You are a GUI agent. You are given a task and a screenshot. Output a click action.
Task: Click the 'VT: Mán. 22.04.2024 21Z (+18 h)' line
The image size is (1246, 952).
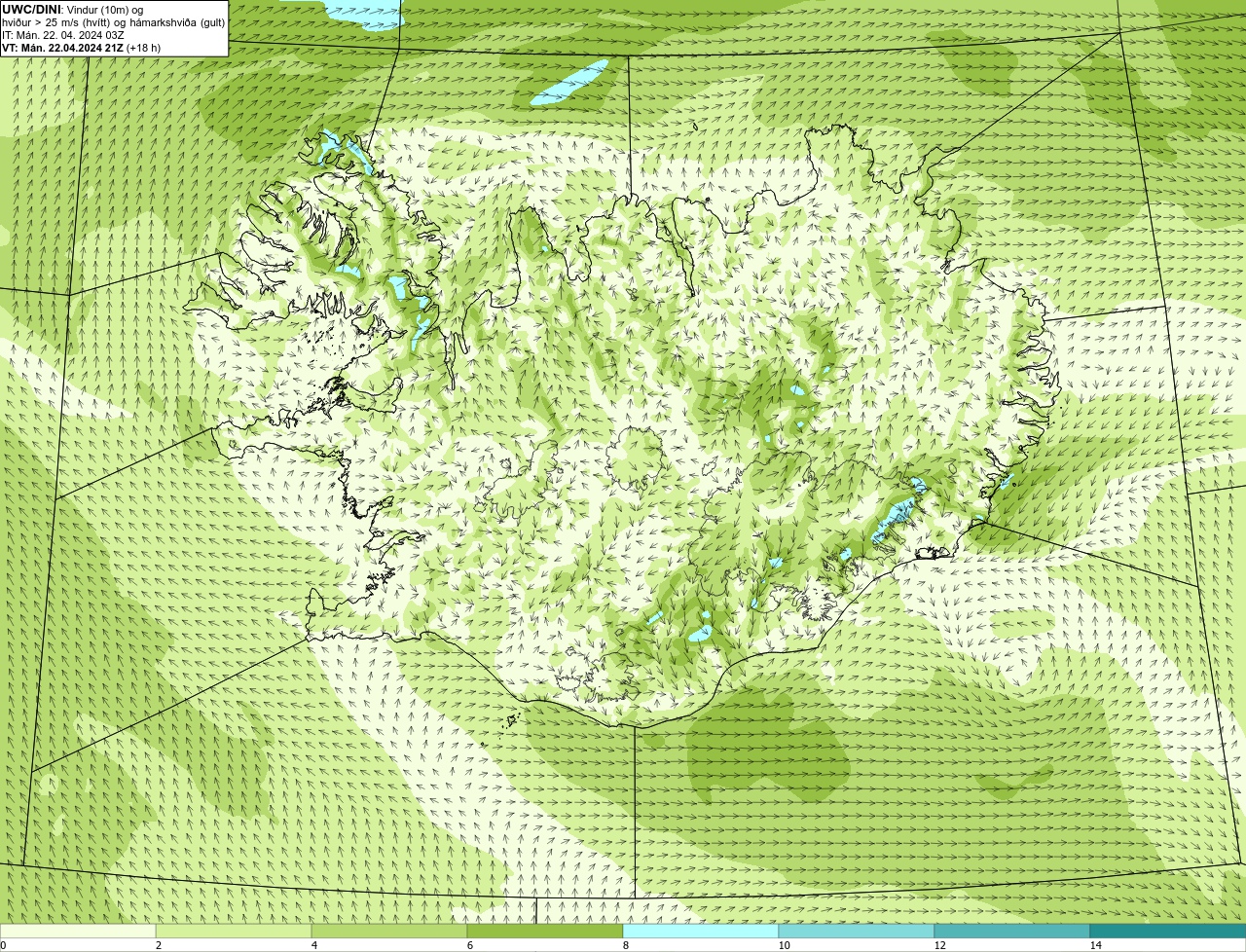(81, 48)
